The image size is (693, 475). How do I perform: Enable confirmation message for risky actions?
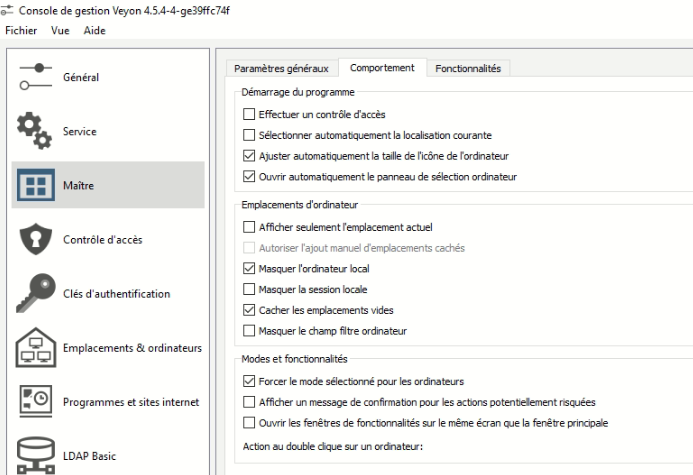249,402
